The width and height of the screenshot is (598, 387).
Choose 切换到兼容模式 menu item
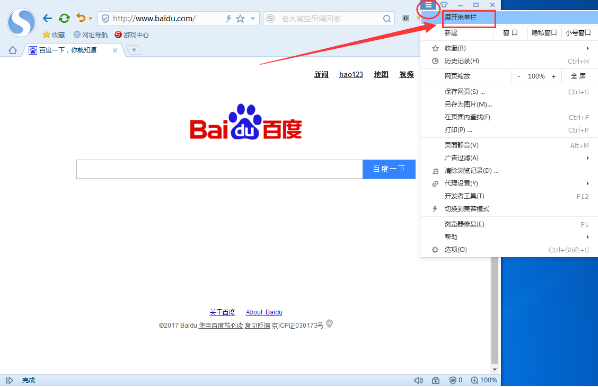tap(509, 209)
